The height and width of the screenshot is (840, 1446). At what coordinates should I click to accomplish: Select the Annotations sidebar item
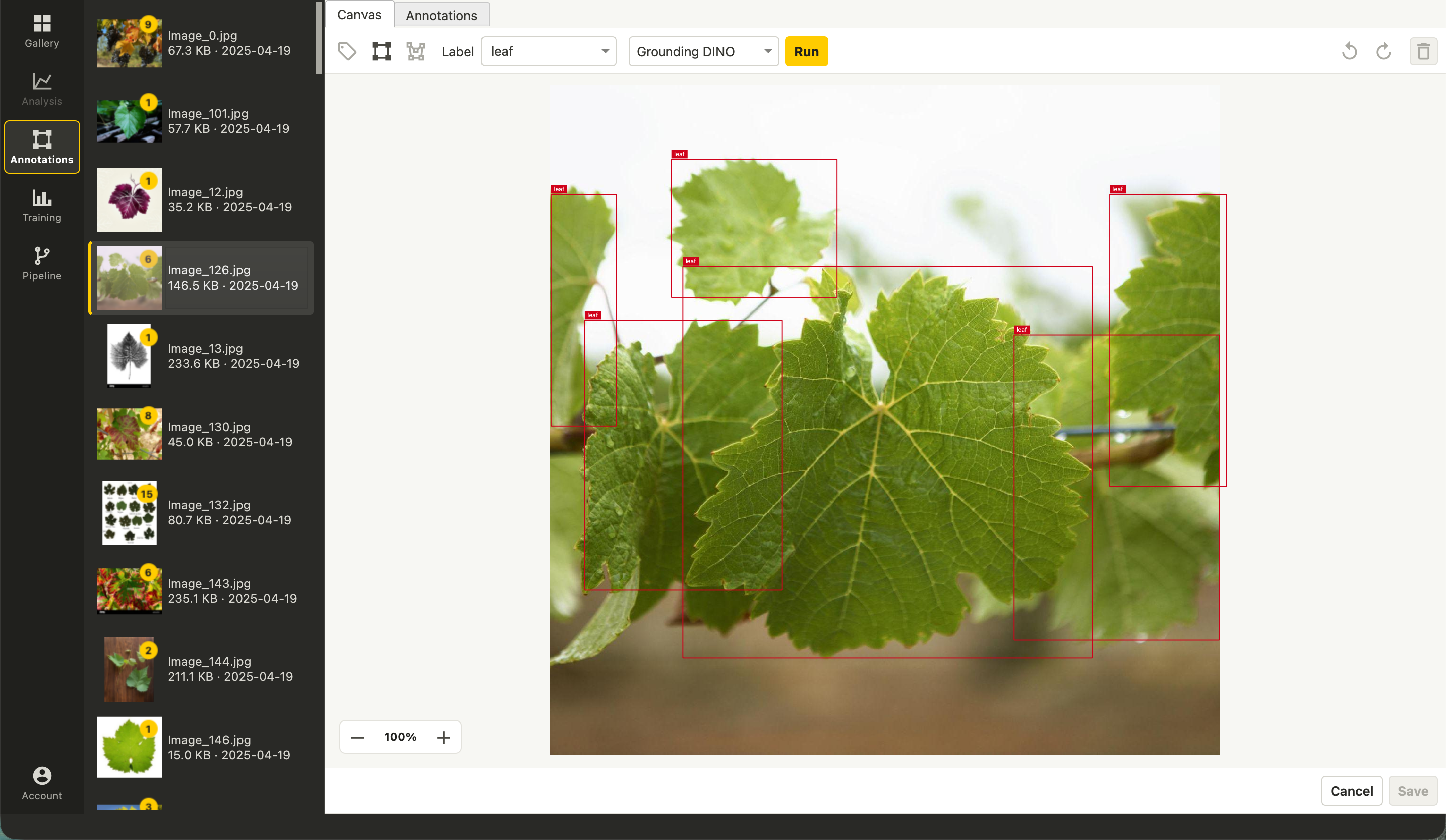[x=42, y=147]
